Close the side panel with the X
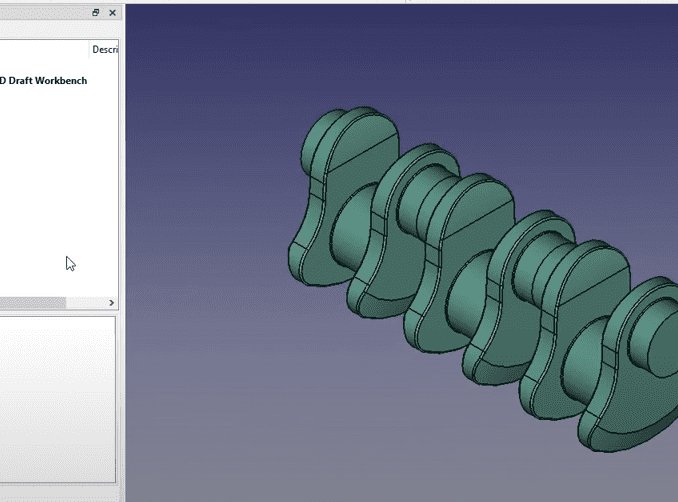Image resolution: width=678 pixels, height=502 pixels. point(112,13)
